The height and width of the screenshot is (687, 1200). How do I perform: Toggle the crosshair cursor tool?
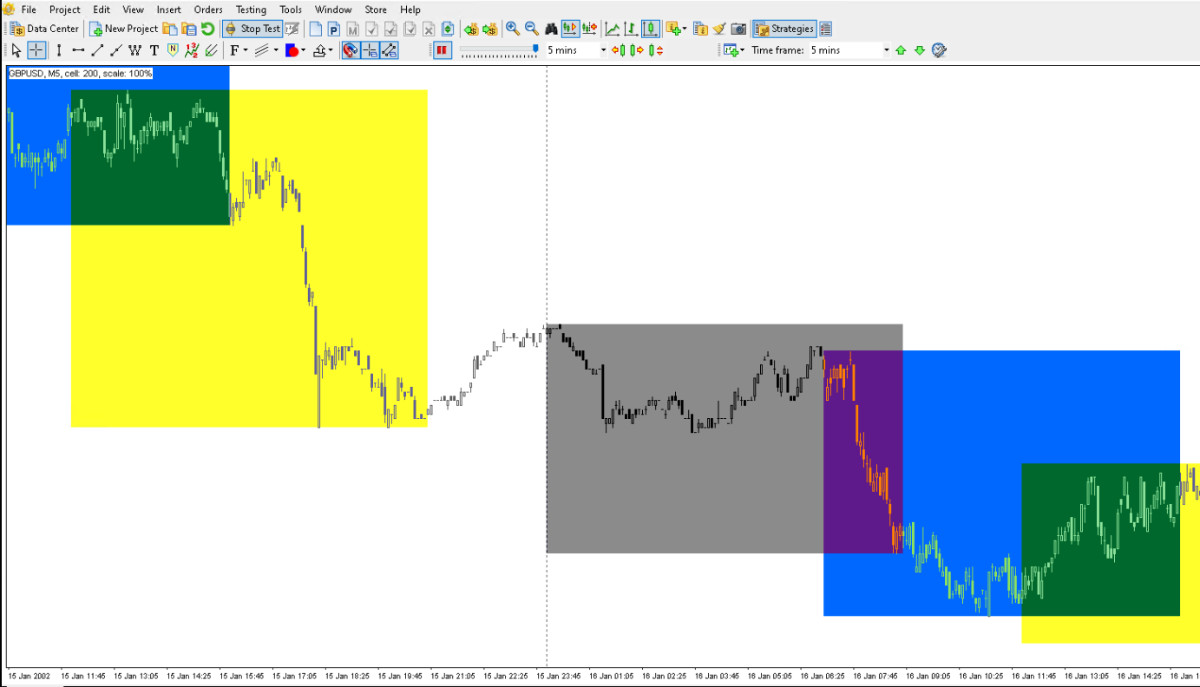[37, 50]
